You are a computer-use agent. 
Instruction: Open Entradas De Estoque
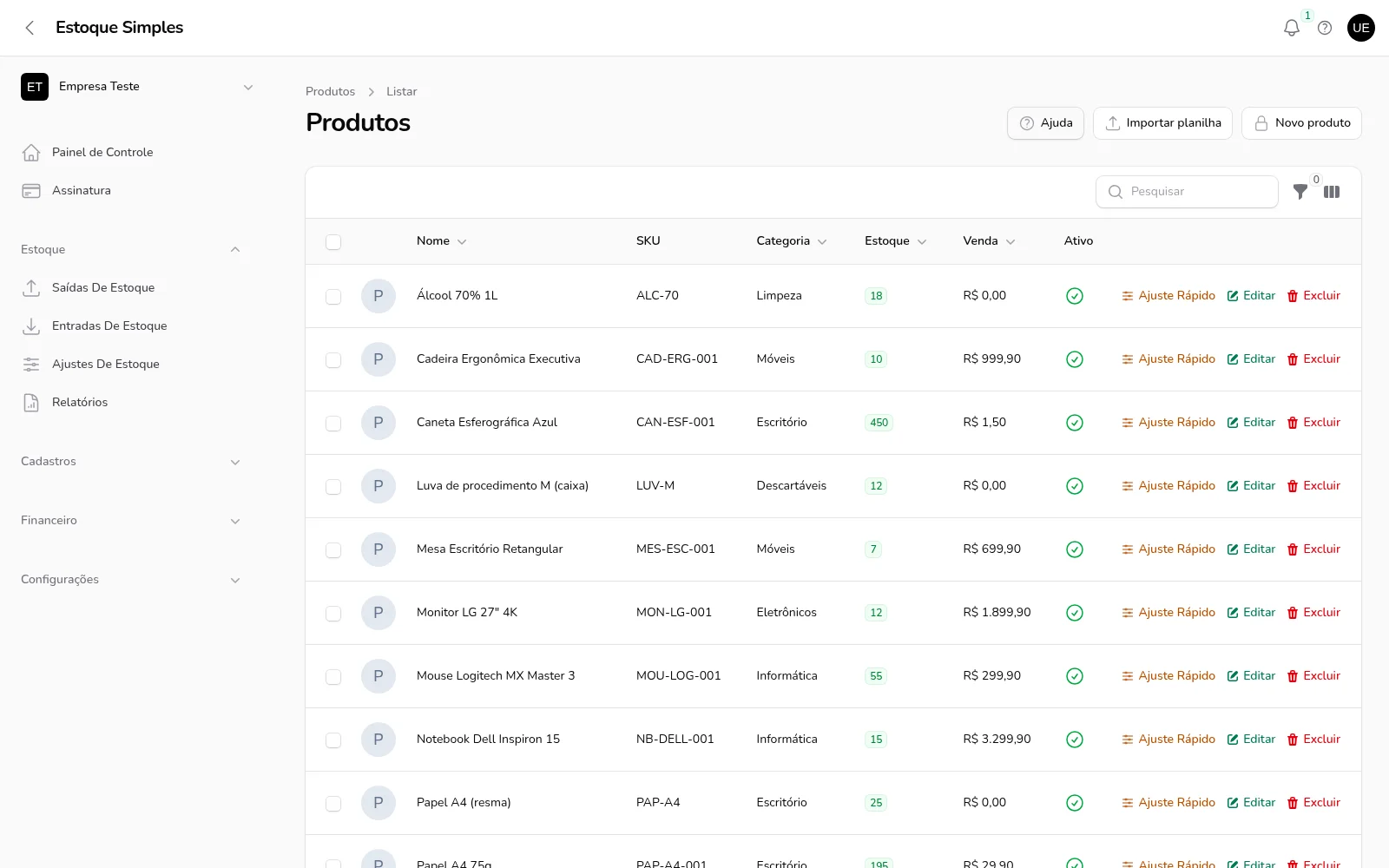pyautogui.click(x=132, y=326)
